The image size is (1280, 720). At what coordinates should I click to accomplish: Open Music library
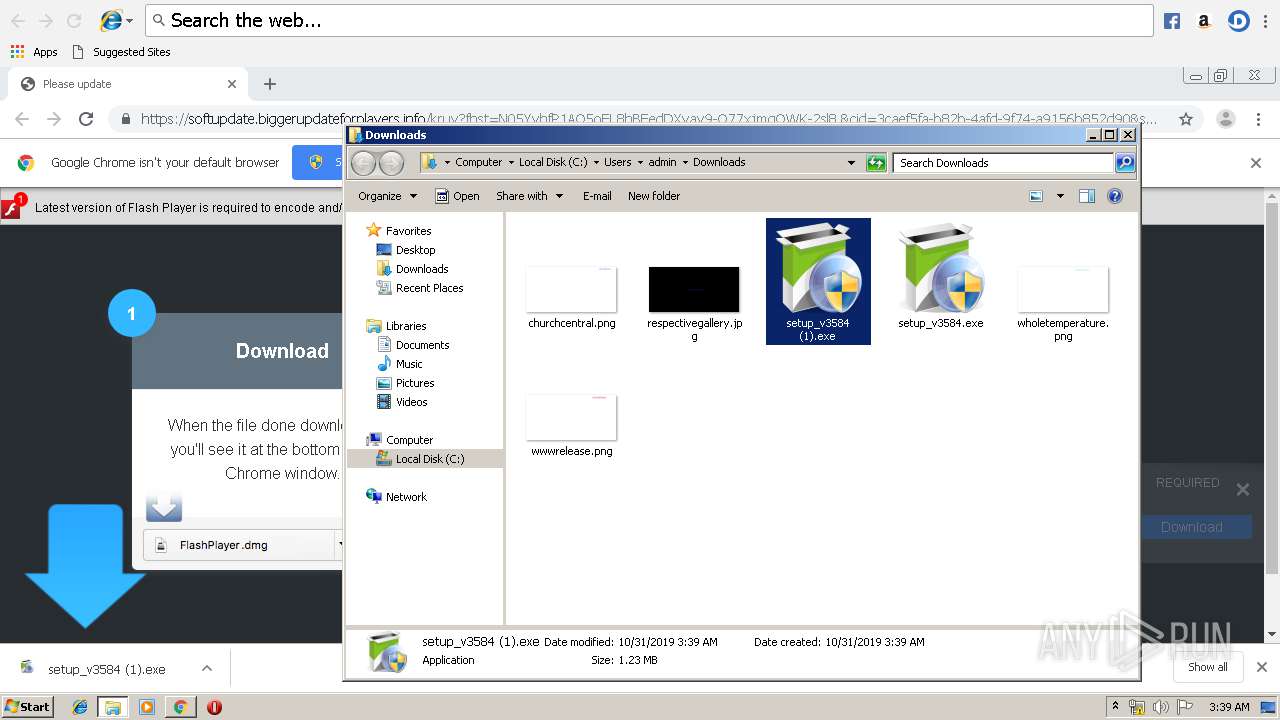click(400, 364)
